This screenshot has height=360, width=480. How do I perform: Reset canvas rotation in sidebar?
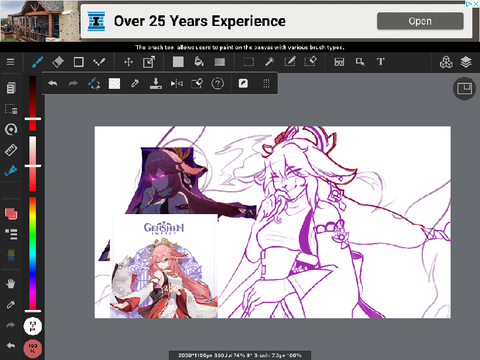11,129
